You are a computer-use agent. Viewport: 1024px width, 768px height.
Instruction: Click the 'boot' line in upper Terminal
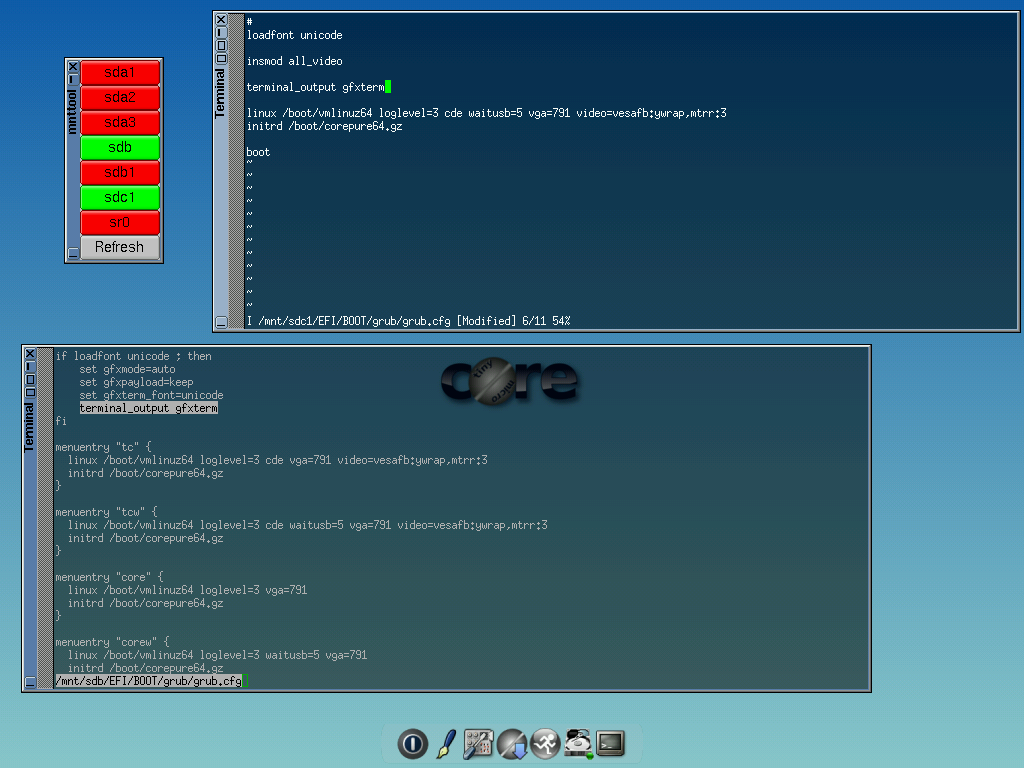pyautogui.click(x=258, y=152)
